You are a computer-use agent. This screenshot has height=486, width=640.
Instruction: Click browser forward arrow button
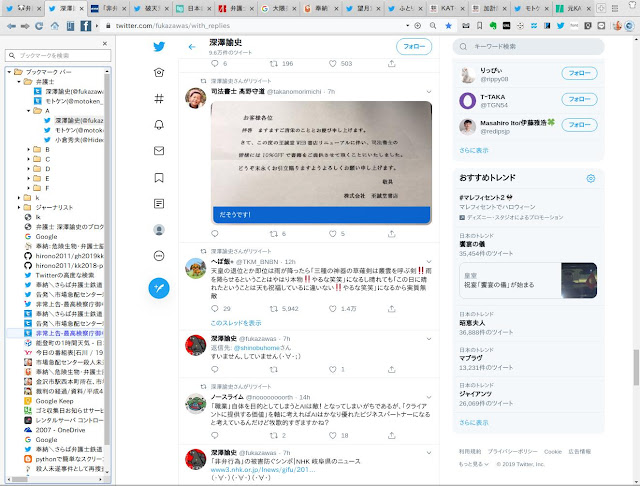[x=25, y=26]
